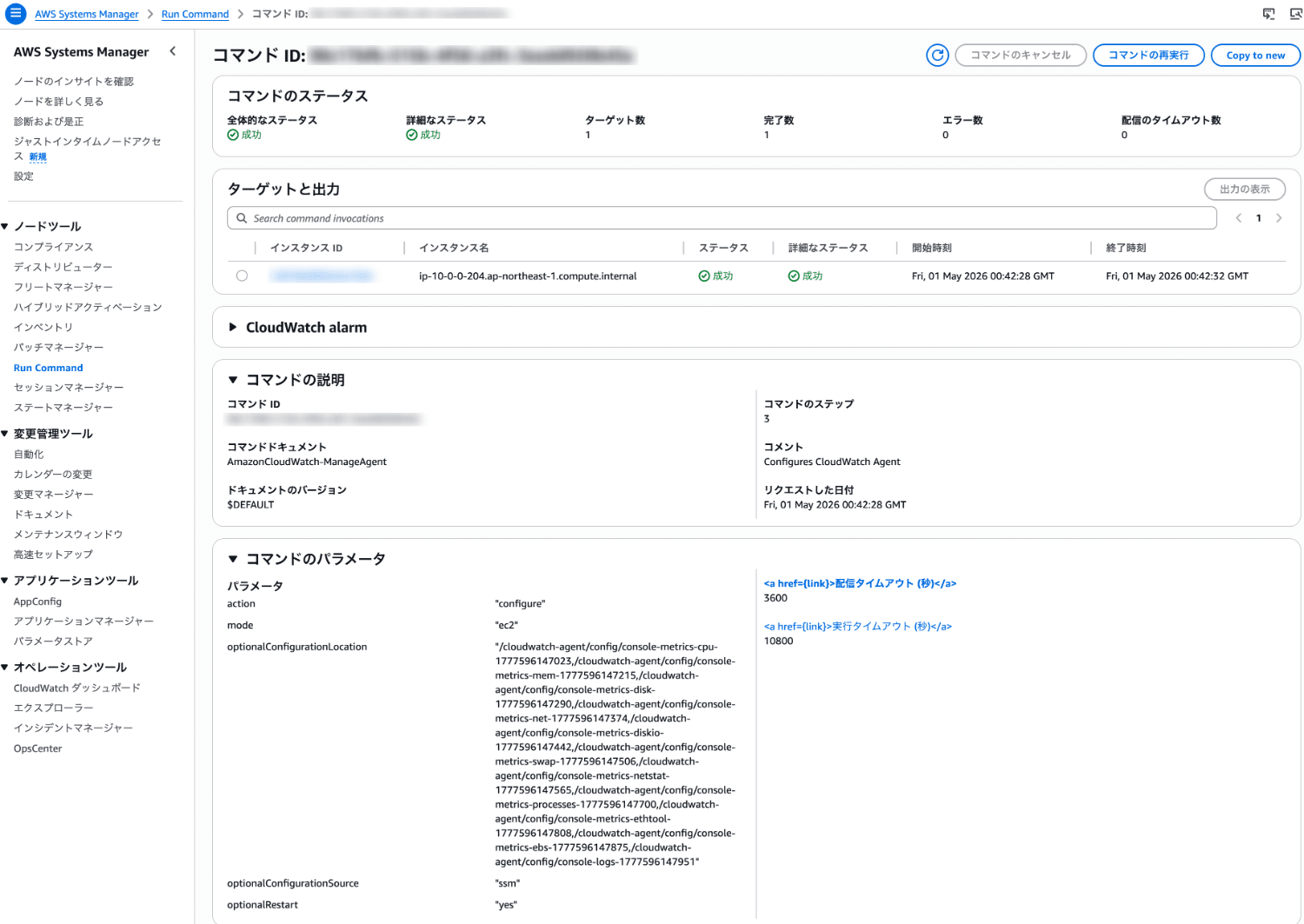Collapse the 変更管理ツール sidebar group
Image resolution: width=1304 pixels, height=924 pixels.
coord(5,434)
